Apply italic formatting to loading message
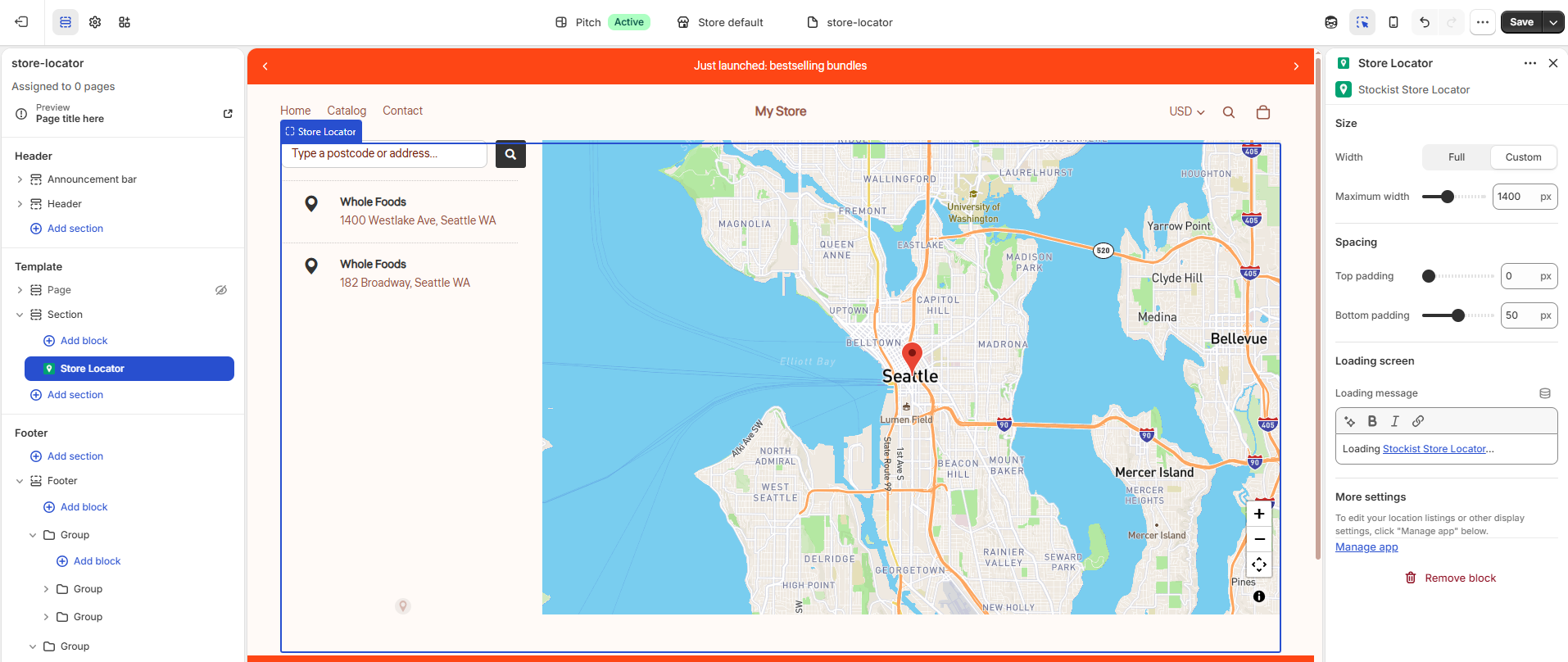Image resolution: width=1568 pixels, height=662 pixels. click(1395, 421)
